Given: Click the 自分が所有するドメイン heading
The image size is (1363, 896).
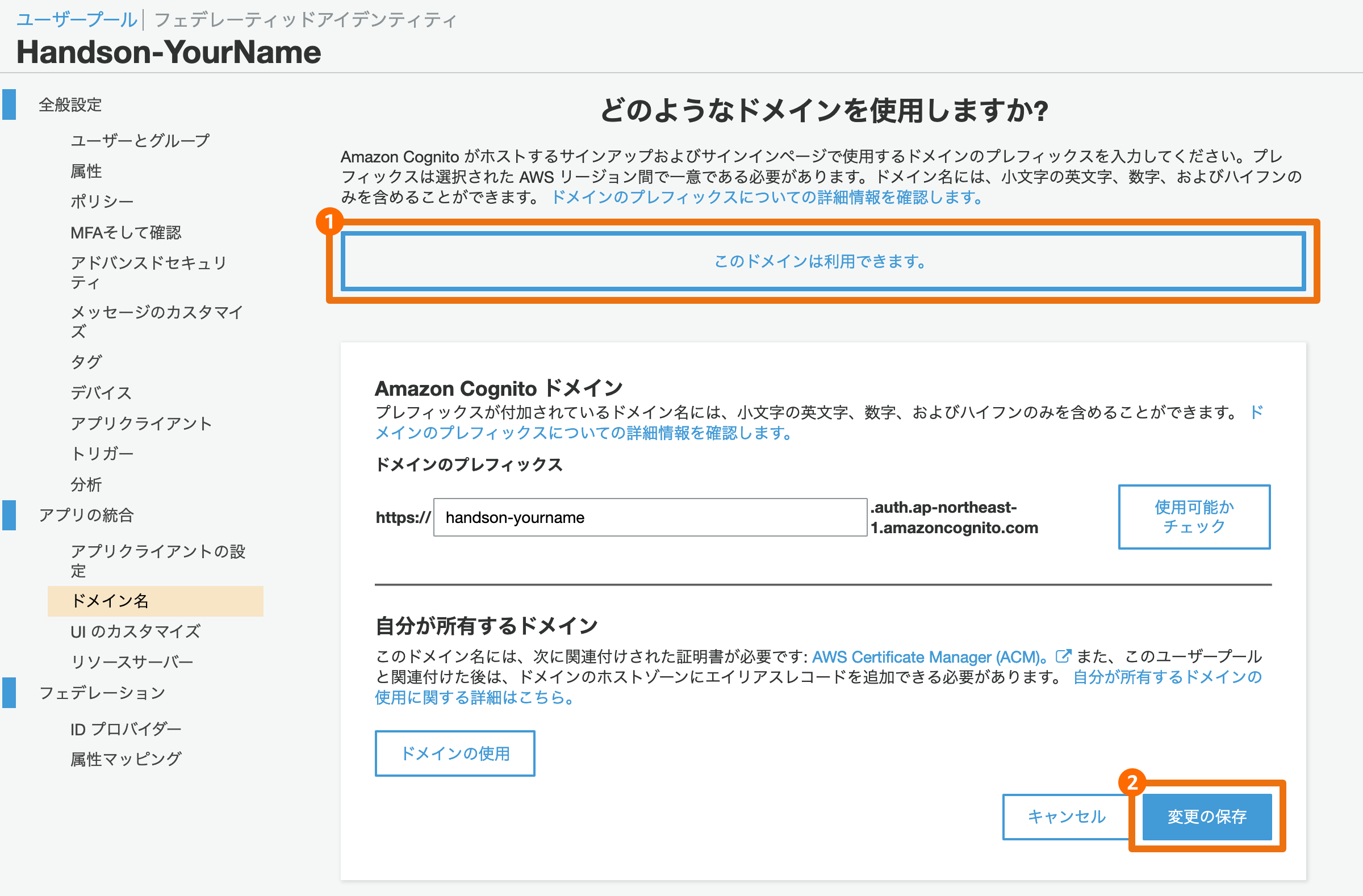Looking at the screenshot, I should coord(486,625).
